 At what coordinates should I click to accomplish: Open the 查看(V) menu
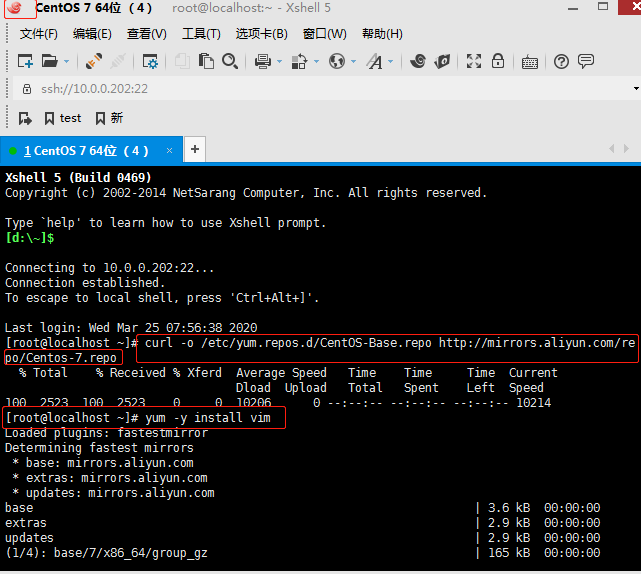[147, 34]
